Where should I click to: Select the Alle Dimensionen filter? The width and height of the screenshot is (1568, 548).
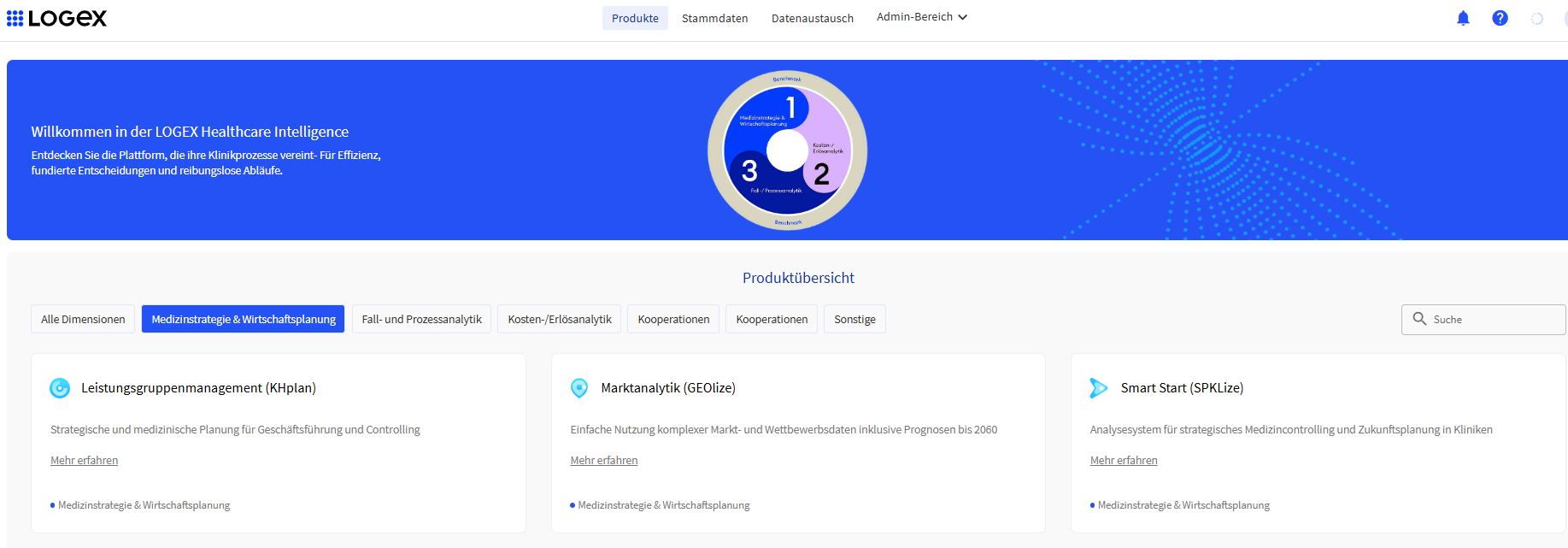point(83,319)
